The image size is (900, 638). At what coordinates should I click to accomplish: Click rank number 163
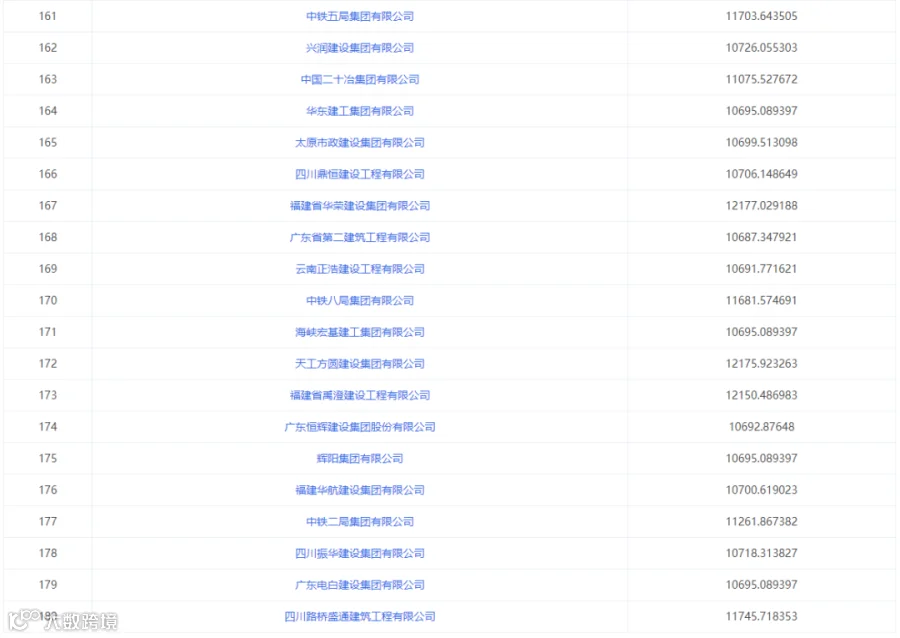point(48,79)
